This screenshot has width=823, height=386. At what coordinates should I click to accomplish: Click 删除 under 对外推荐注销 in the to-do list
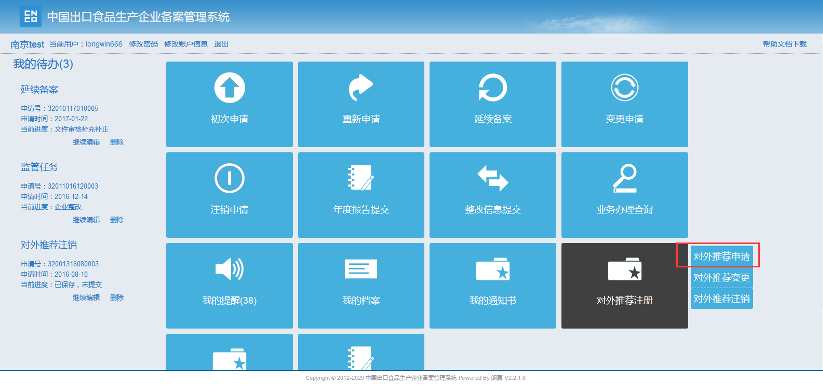(x=117, y=297)
